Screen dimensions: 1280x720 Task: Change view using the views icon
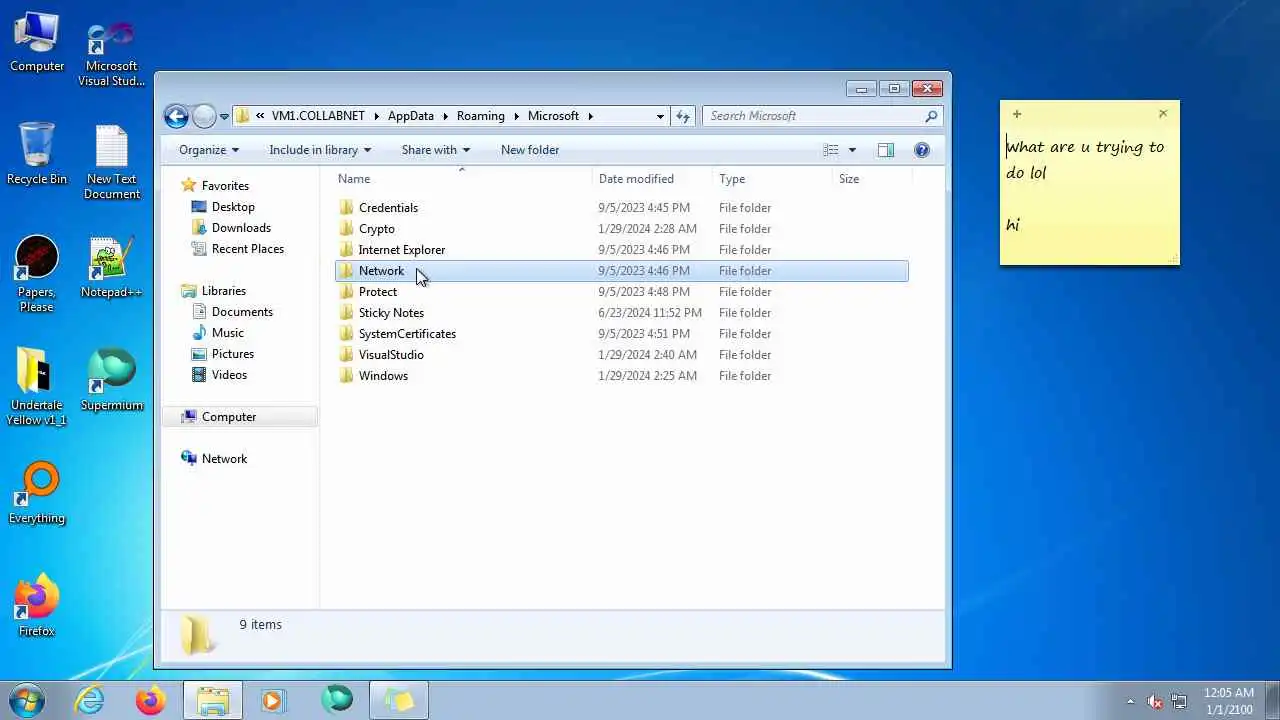pyautogui.click(x=831, y=150)
